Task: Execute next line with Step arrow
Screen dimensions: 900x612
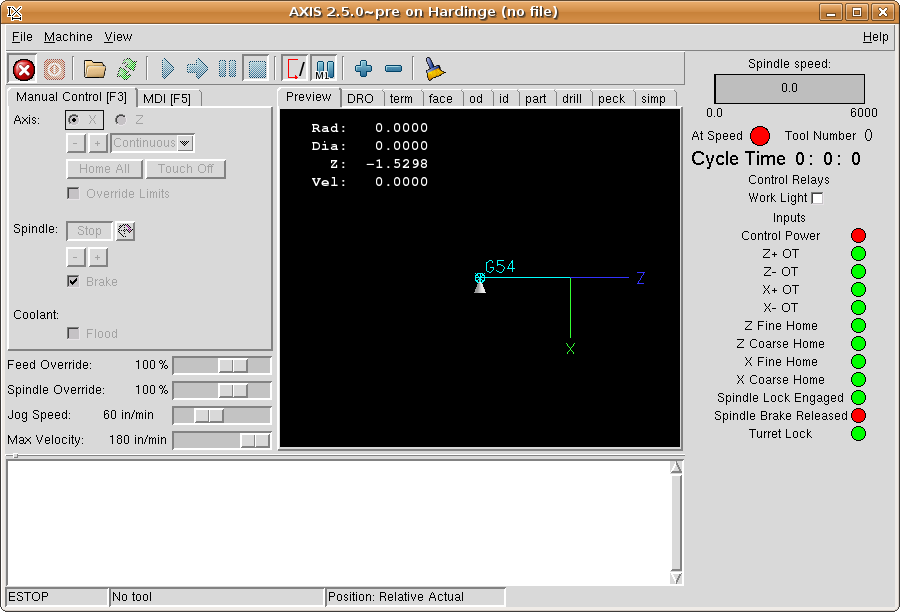Action: [197, 69]
